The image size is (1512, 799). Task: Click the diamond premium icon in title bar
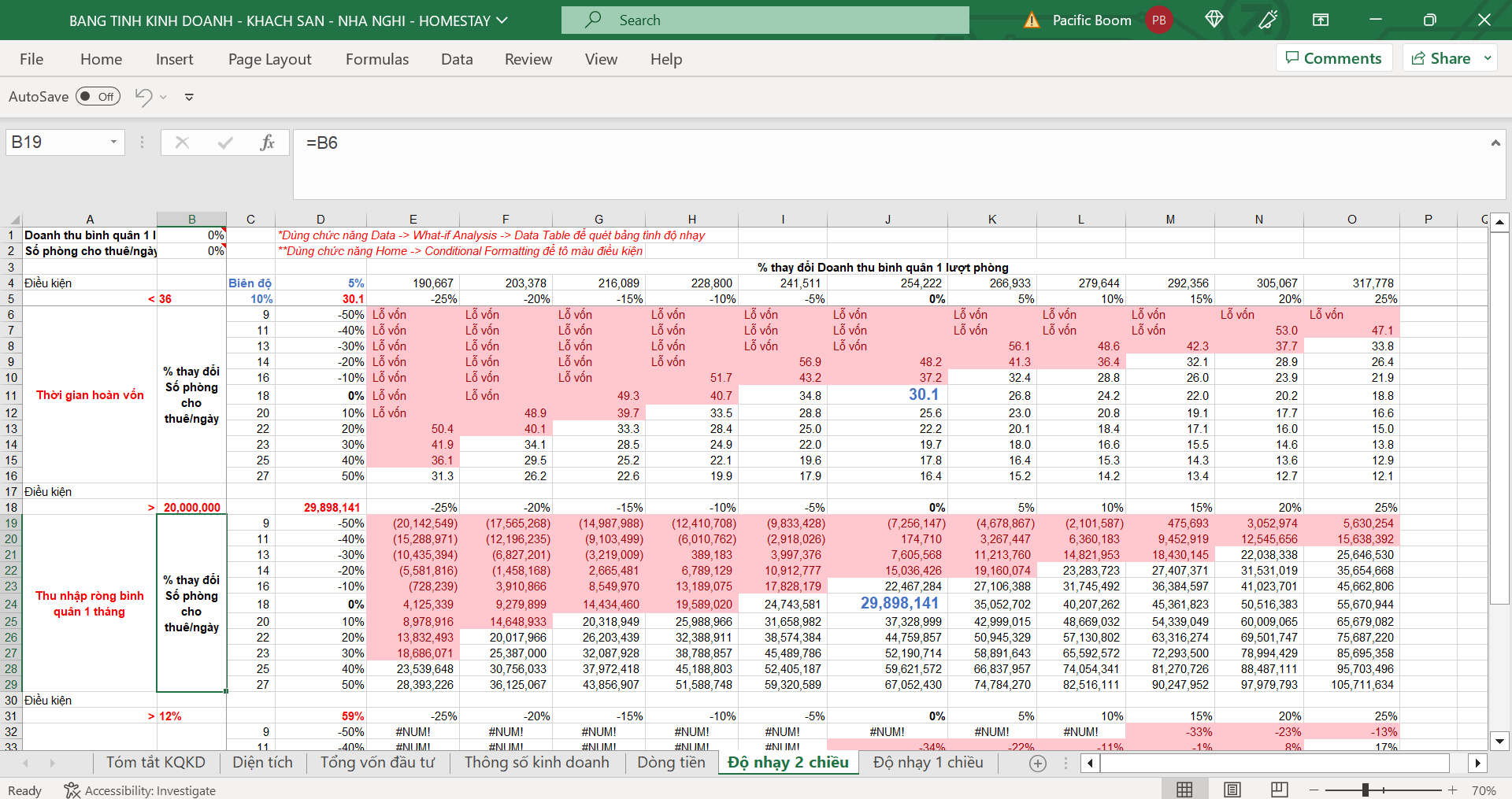(1214, 20)
